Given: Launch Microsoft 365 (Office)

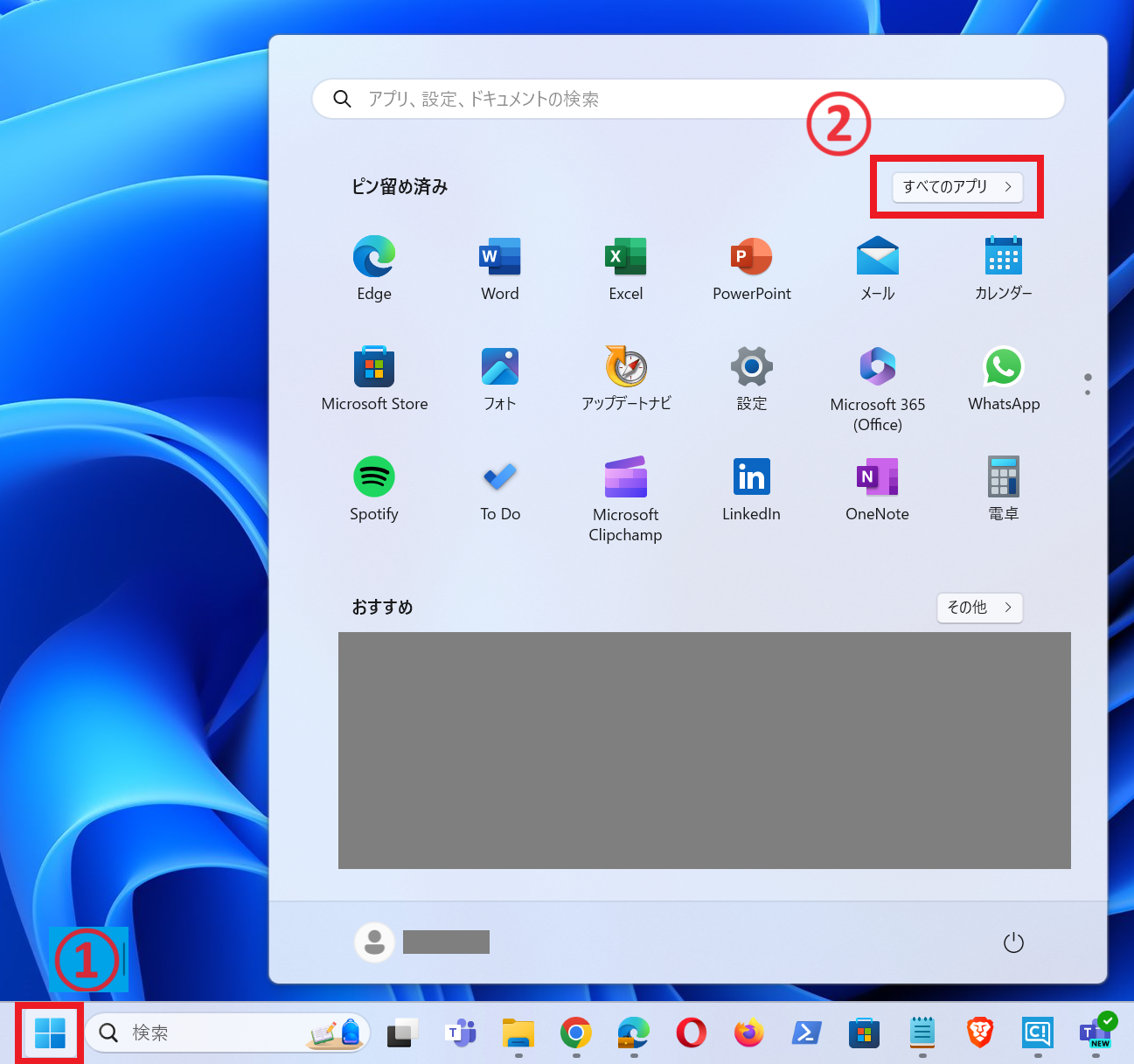Looking at the screenshot, I should 878,389.
